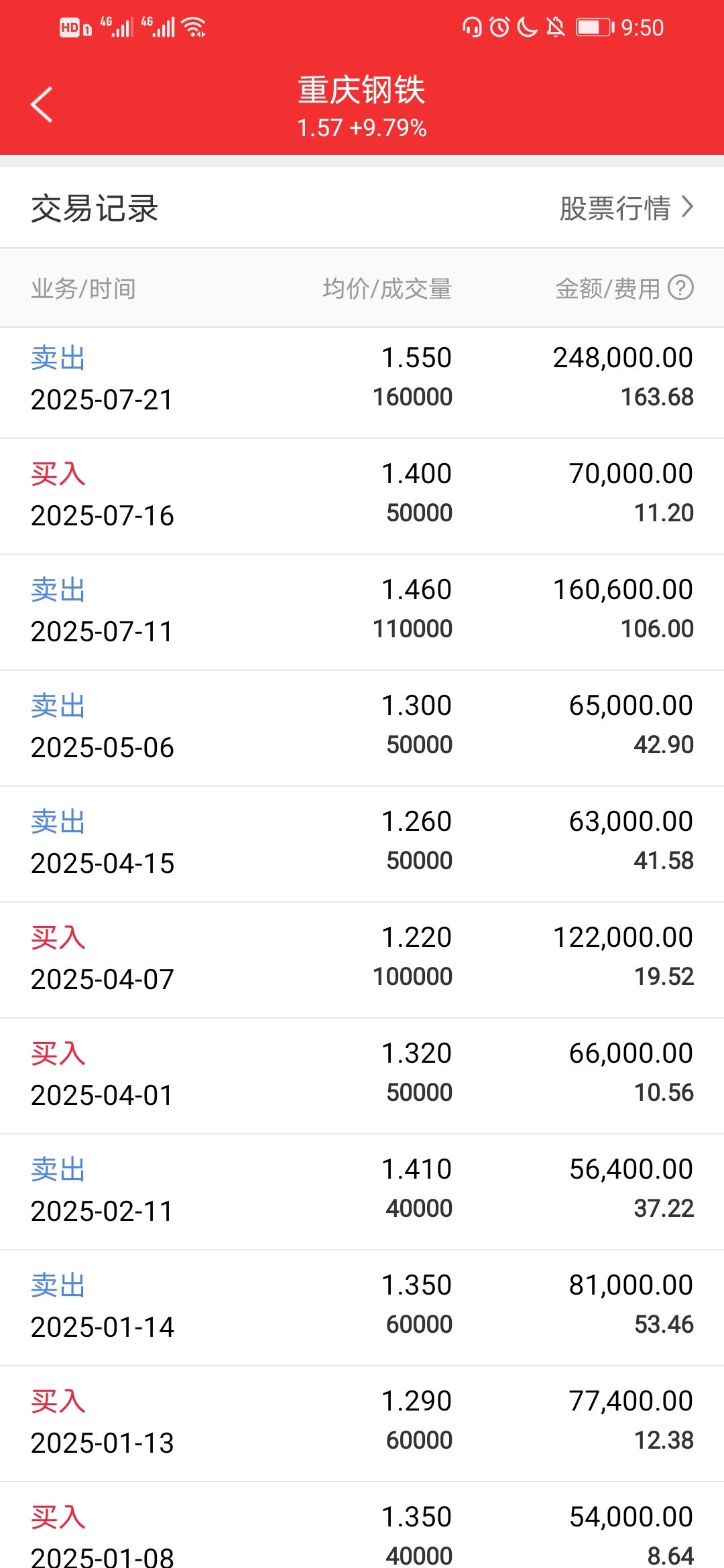Tap the Wi-Fi status icon

[x=194, y=27]
